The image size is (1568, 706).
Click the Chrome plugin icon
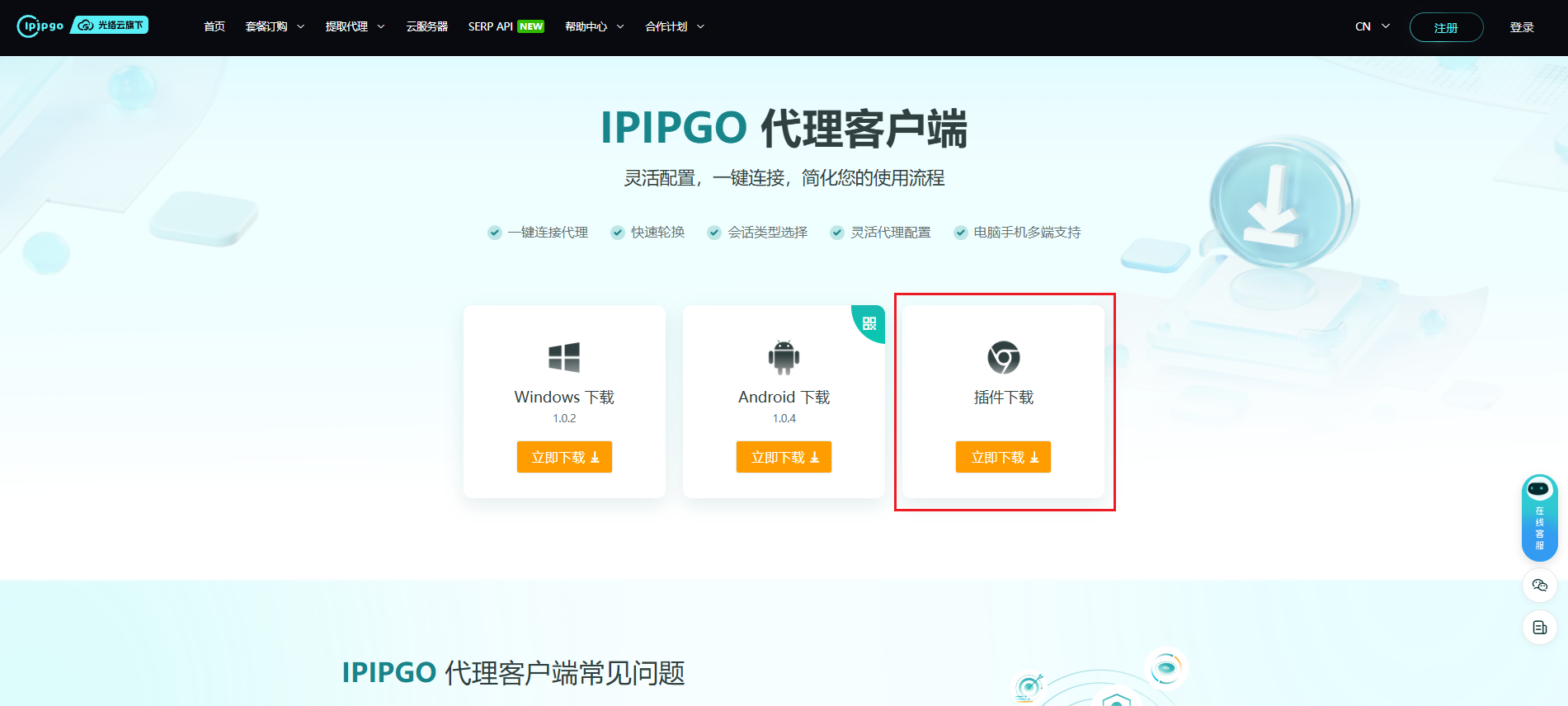[1004, 357]
